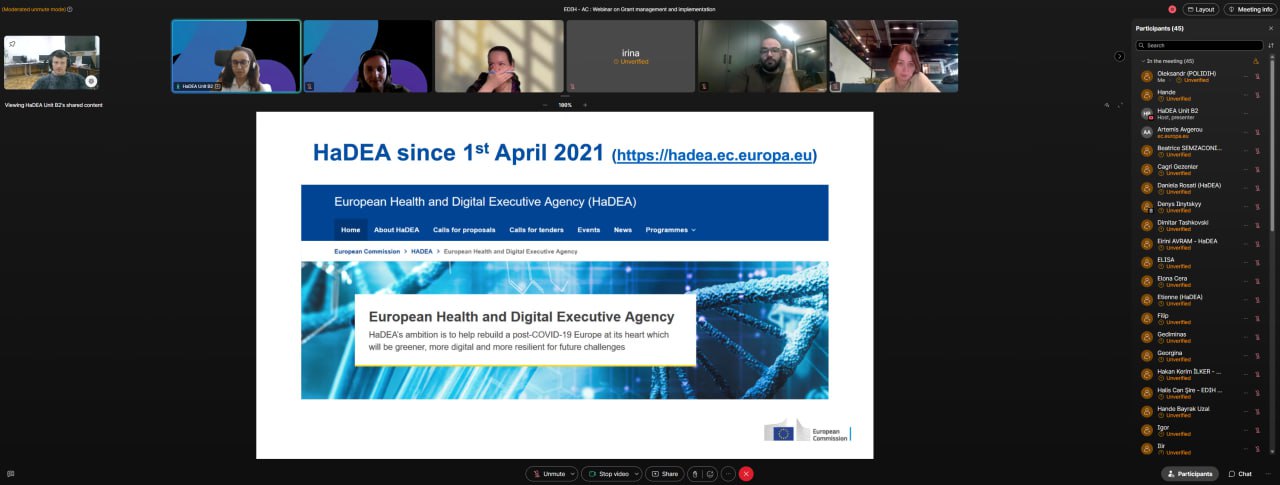Click the raise hand icon

695,474
